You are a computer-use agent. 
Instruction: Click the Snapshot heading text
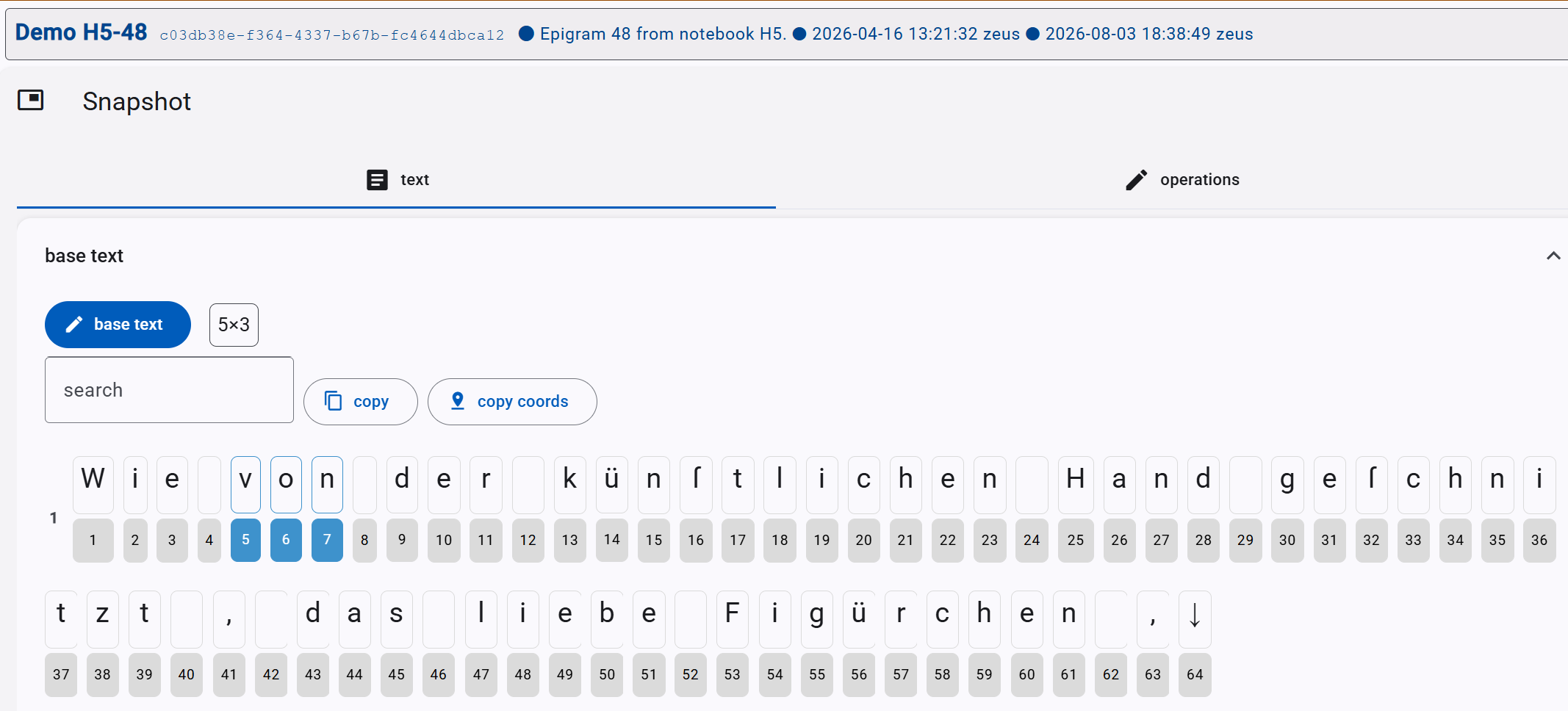[137, 101]
